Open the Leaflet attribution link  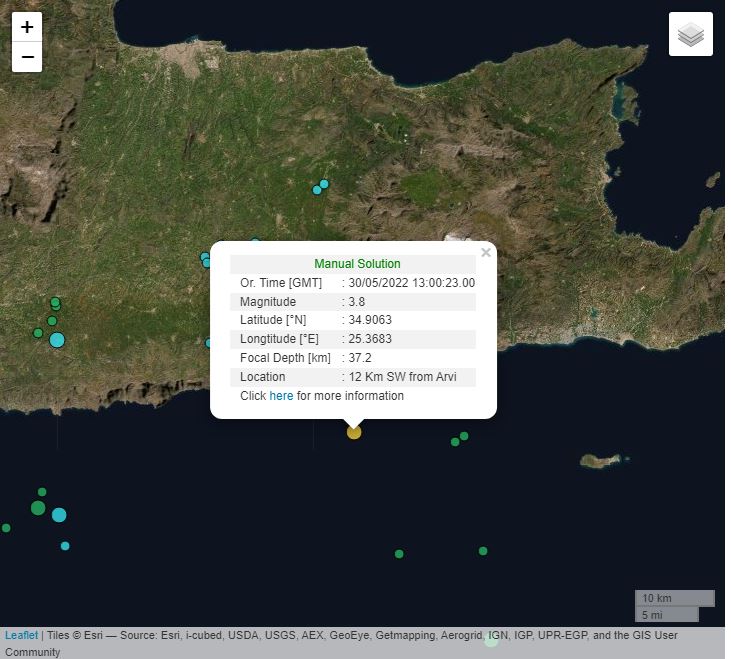click(x=21, y=635)
